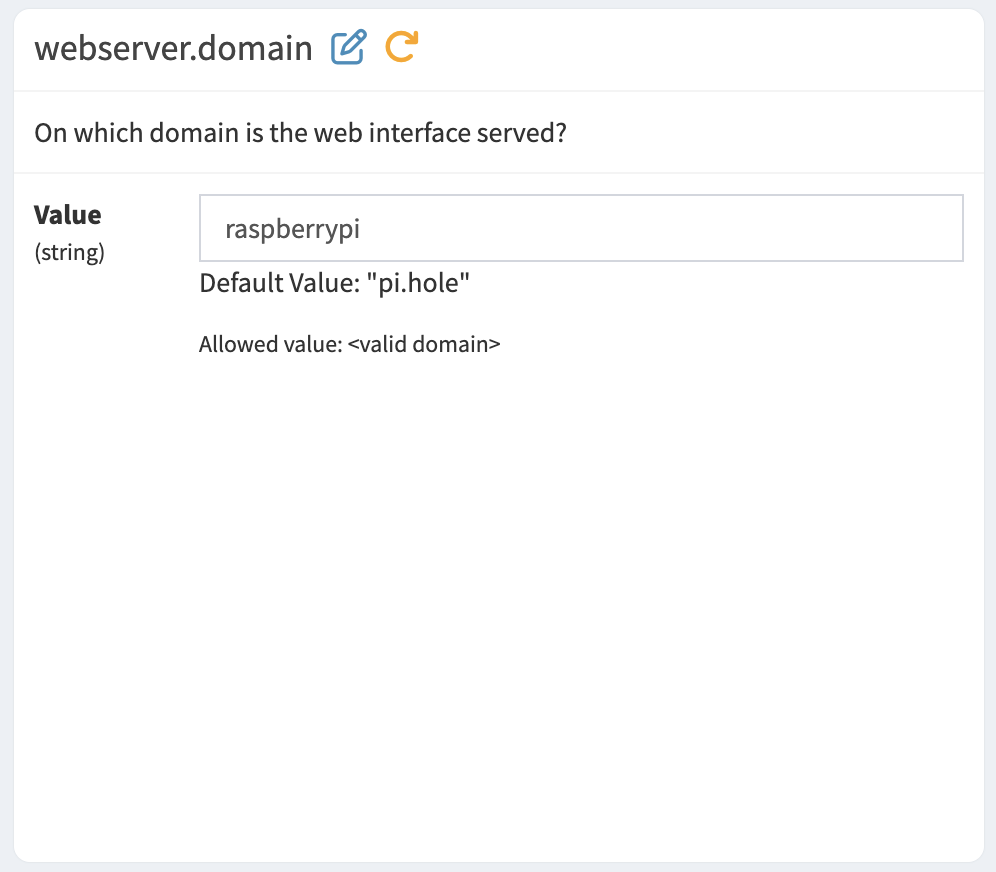Select the webserver.domain heading text

[173, 48]
